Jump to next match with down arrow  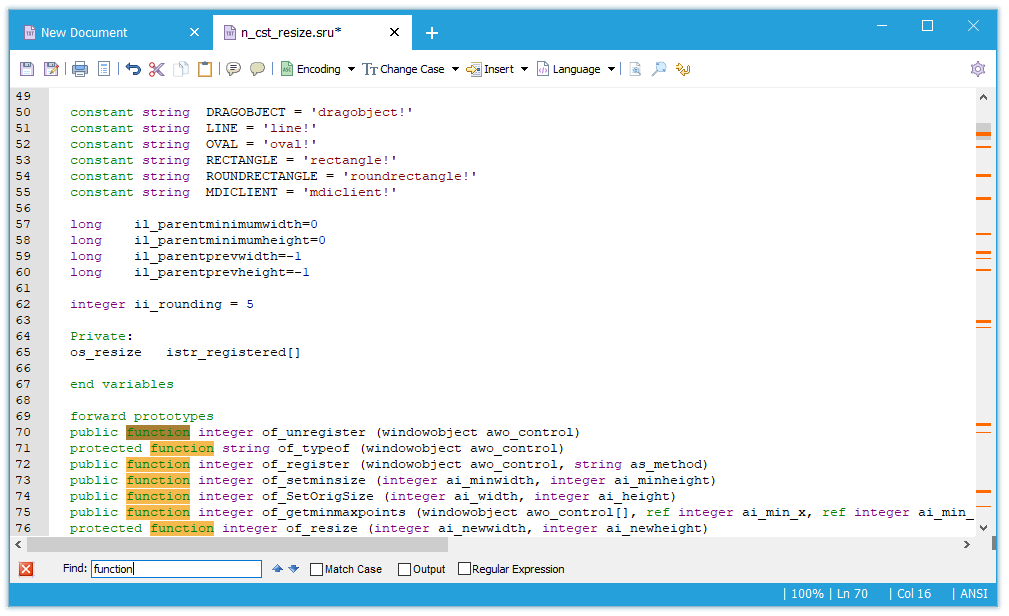pyautogui.click(x=294, y=569)
